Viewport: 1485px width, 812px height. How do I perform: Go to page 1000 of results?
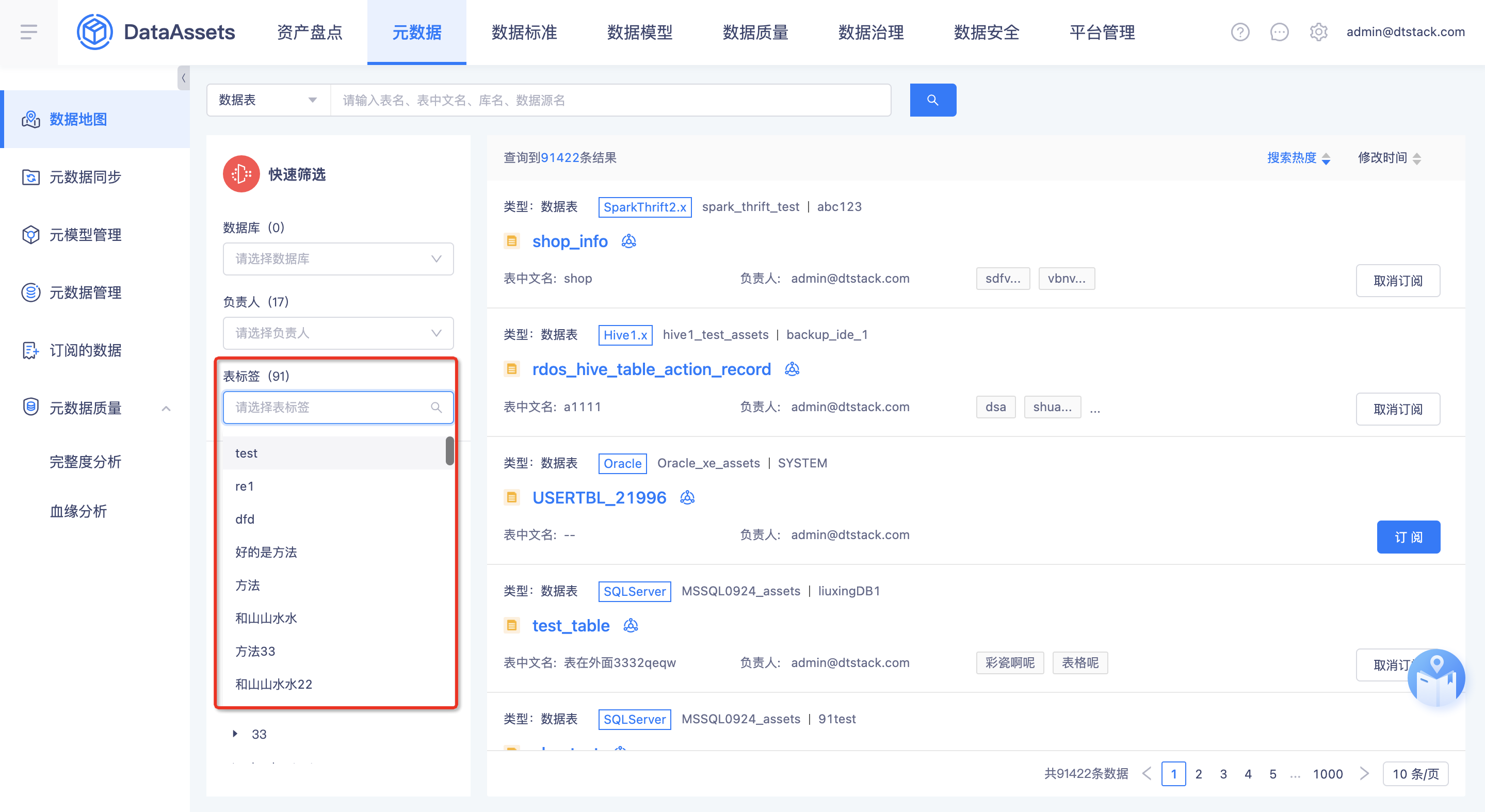(x=1328, y=773)
